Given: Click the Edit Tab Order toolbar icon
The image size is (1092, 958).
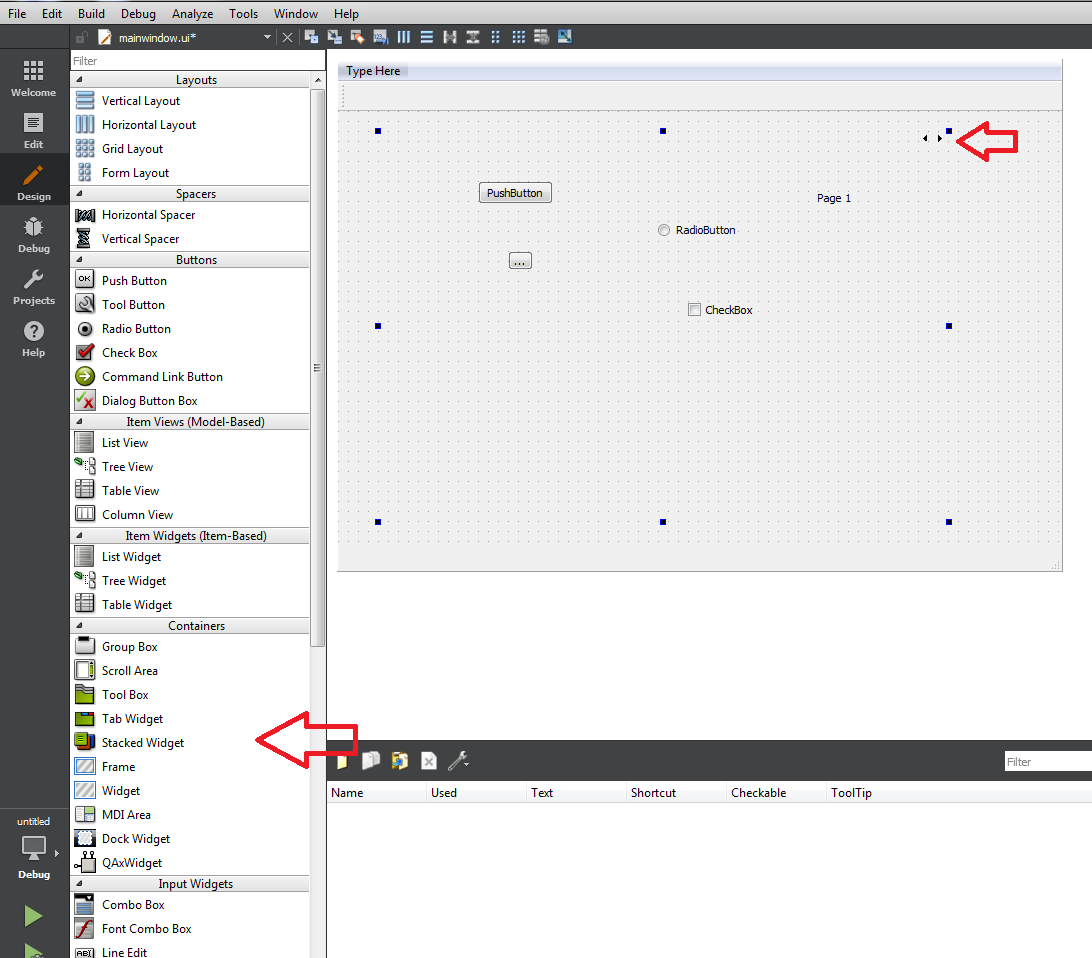Looking at the screenshot, I should (380, 37).
